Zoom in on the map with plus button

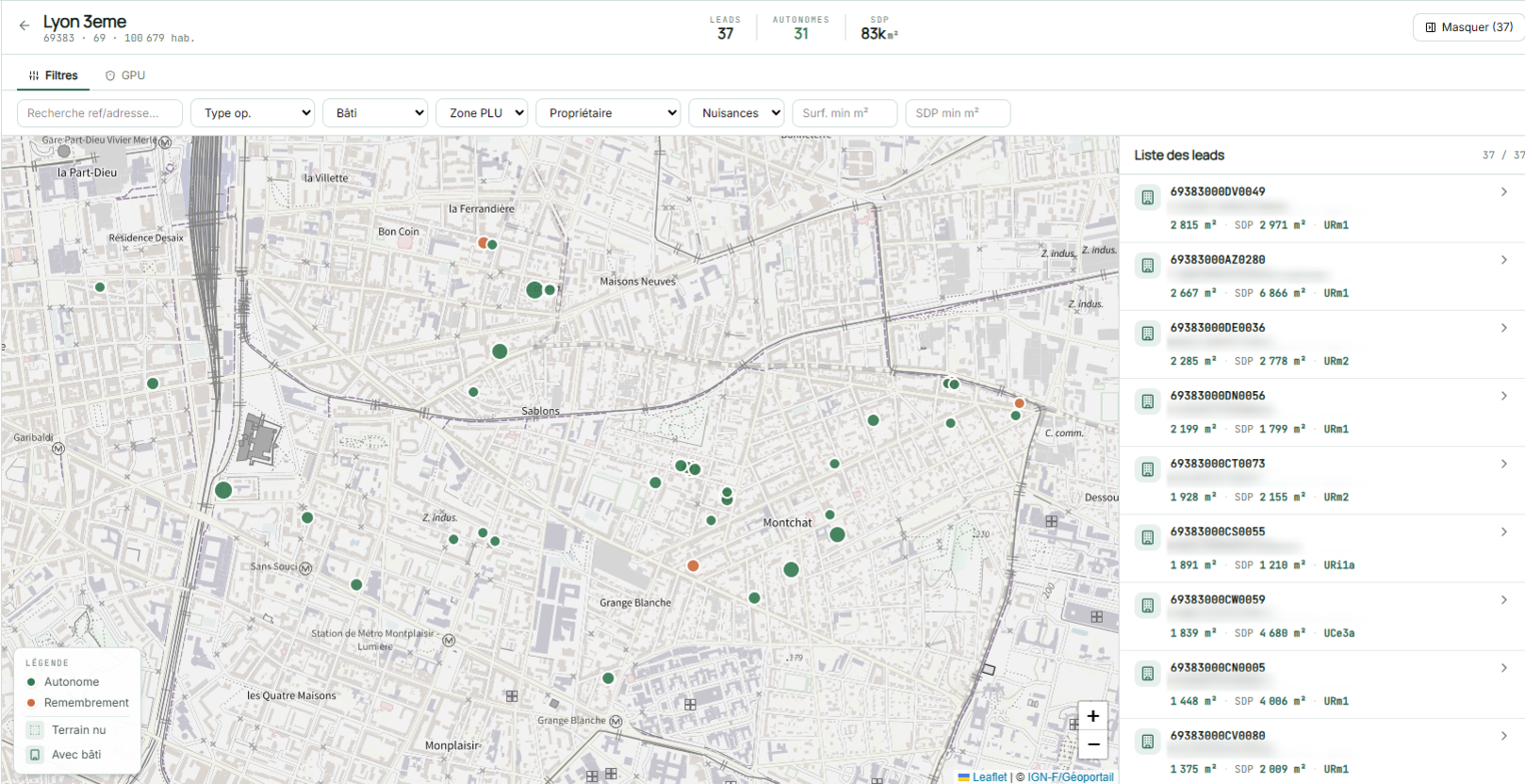pos(1092,716)
